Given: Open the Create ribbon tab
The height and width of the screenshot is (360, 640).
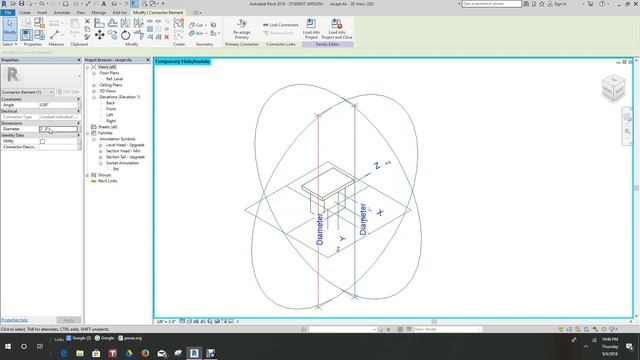Looking at the screenshot, I should pos(25,13).
